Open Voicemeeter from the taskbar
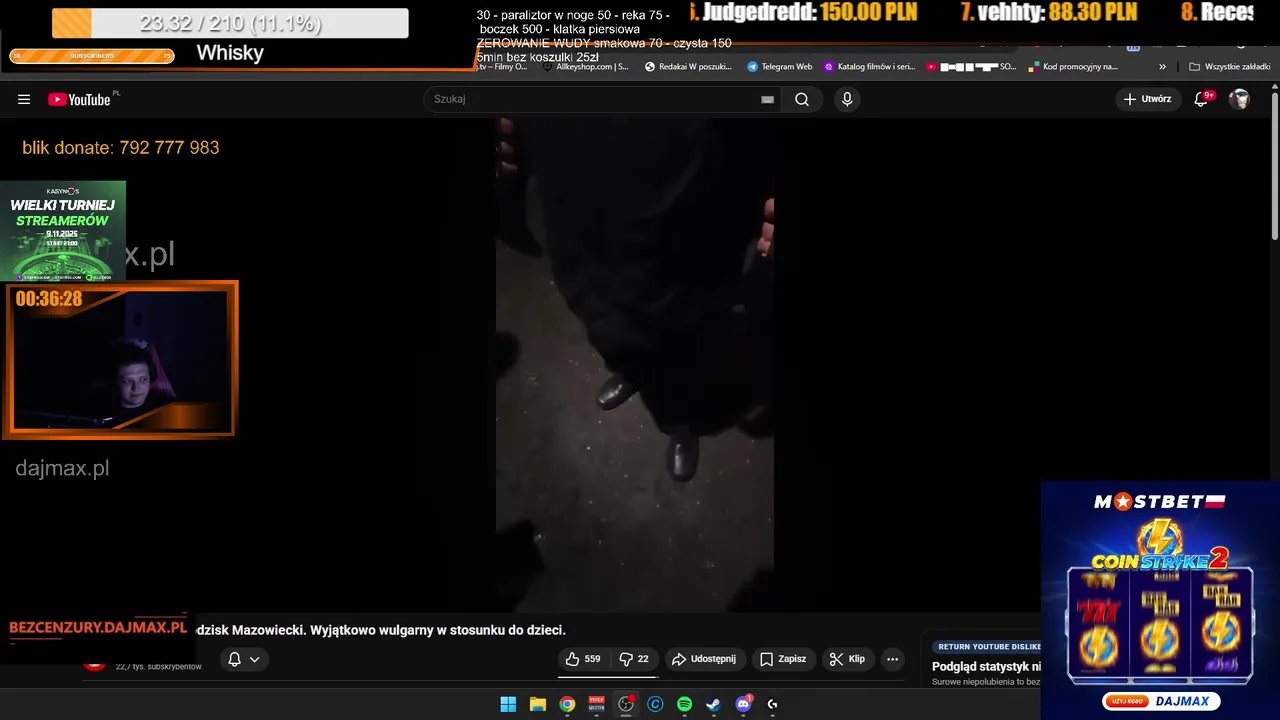 coord(597,704)
